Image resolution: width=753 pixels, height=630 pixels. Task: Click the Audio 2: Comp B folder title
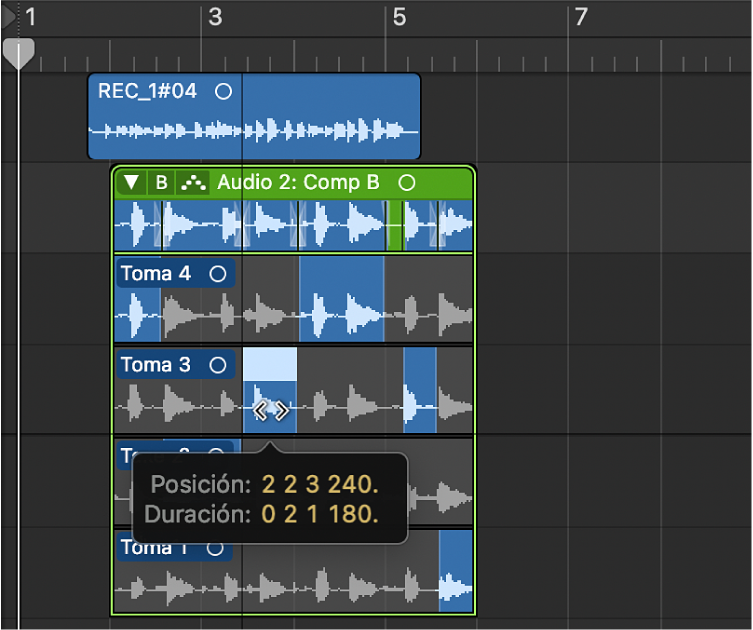click(298, 182)
